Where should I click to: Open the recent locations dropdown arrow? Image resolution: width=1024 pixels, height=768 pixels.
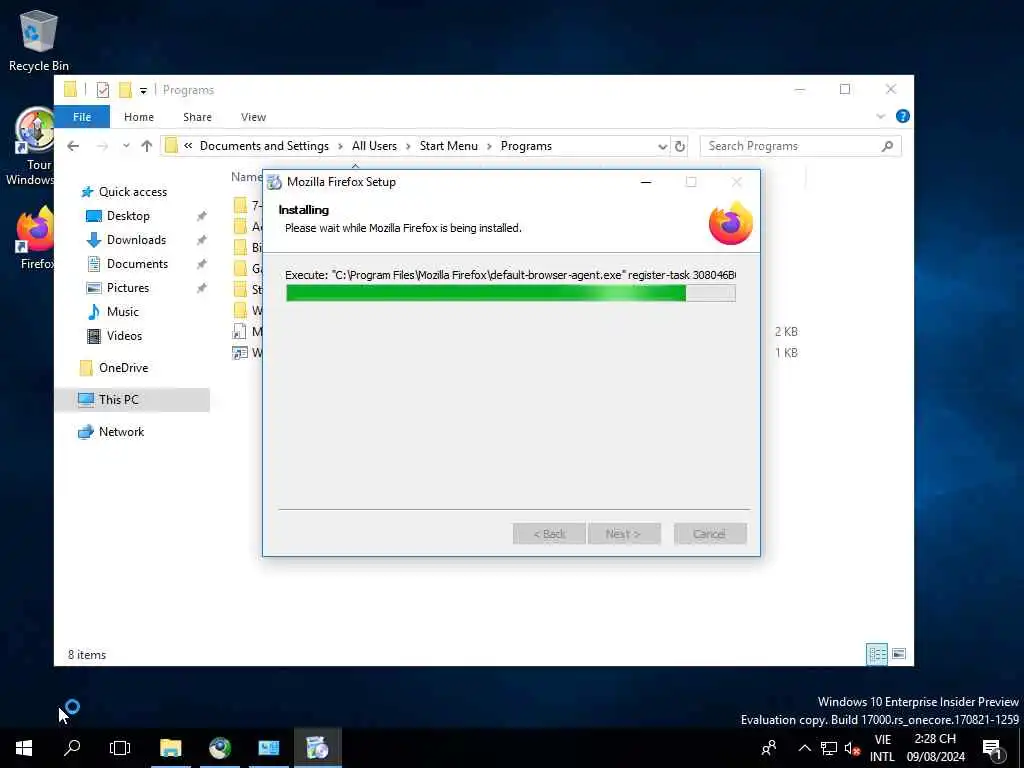coord(126,146)
